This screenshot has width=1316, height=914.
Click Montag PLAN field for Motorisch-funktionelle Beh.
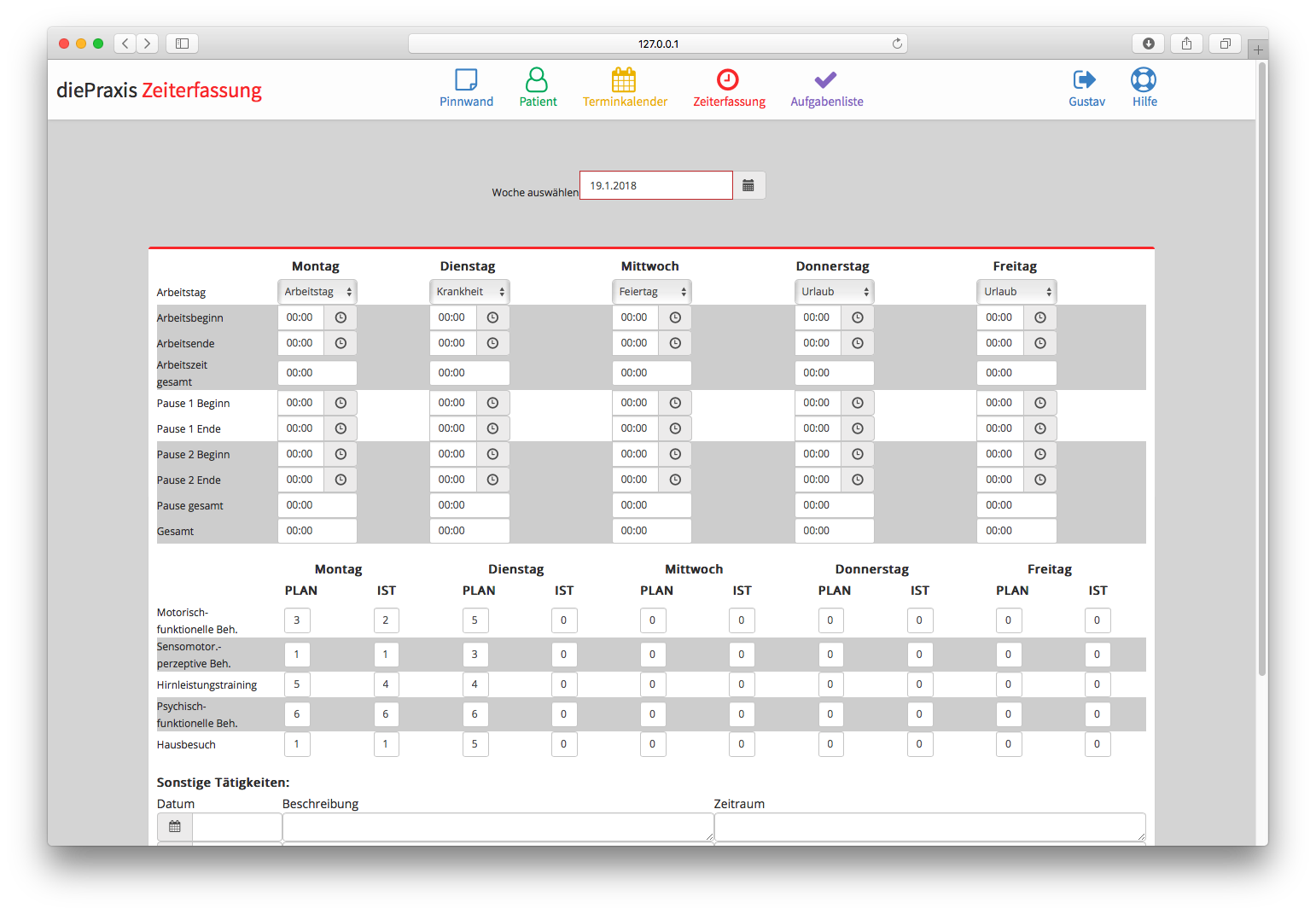pyautogui.click(x=297, y=620)
